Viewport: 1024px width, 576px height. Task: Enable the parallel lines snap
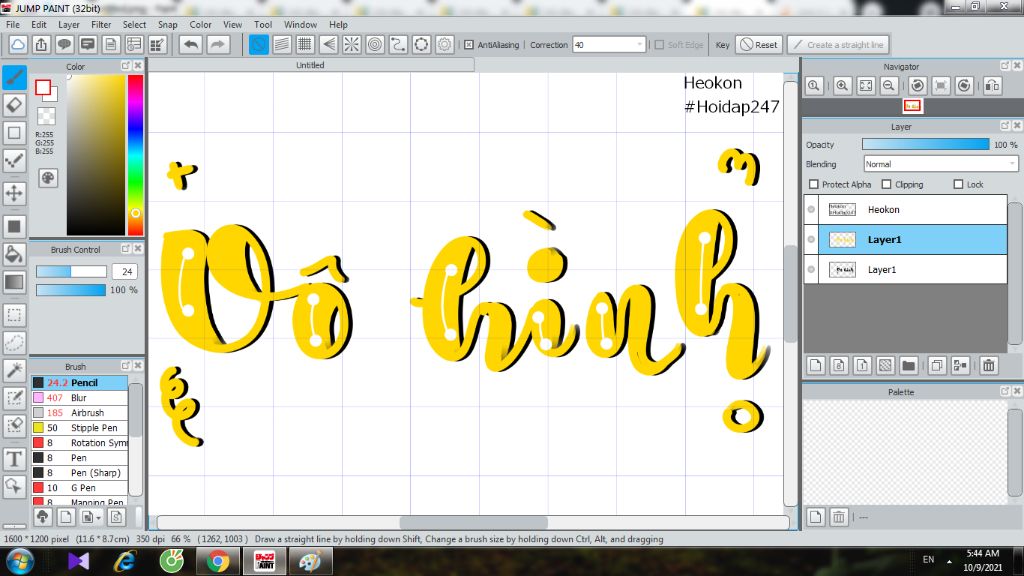coord(282,44)
